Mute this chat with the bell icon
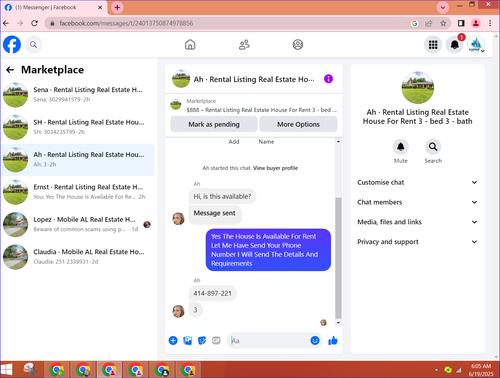 [x=401, y=147]
